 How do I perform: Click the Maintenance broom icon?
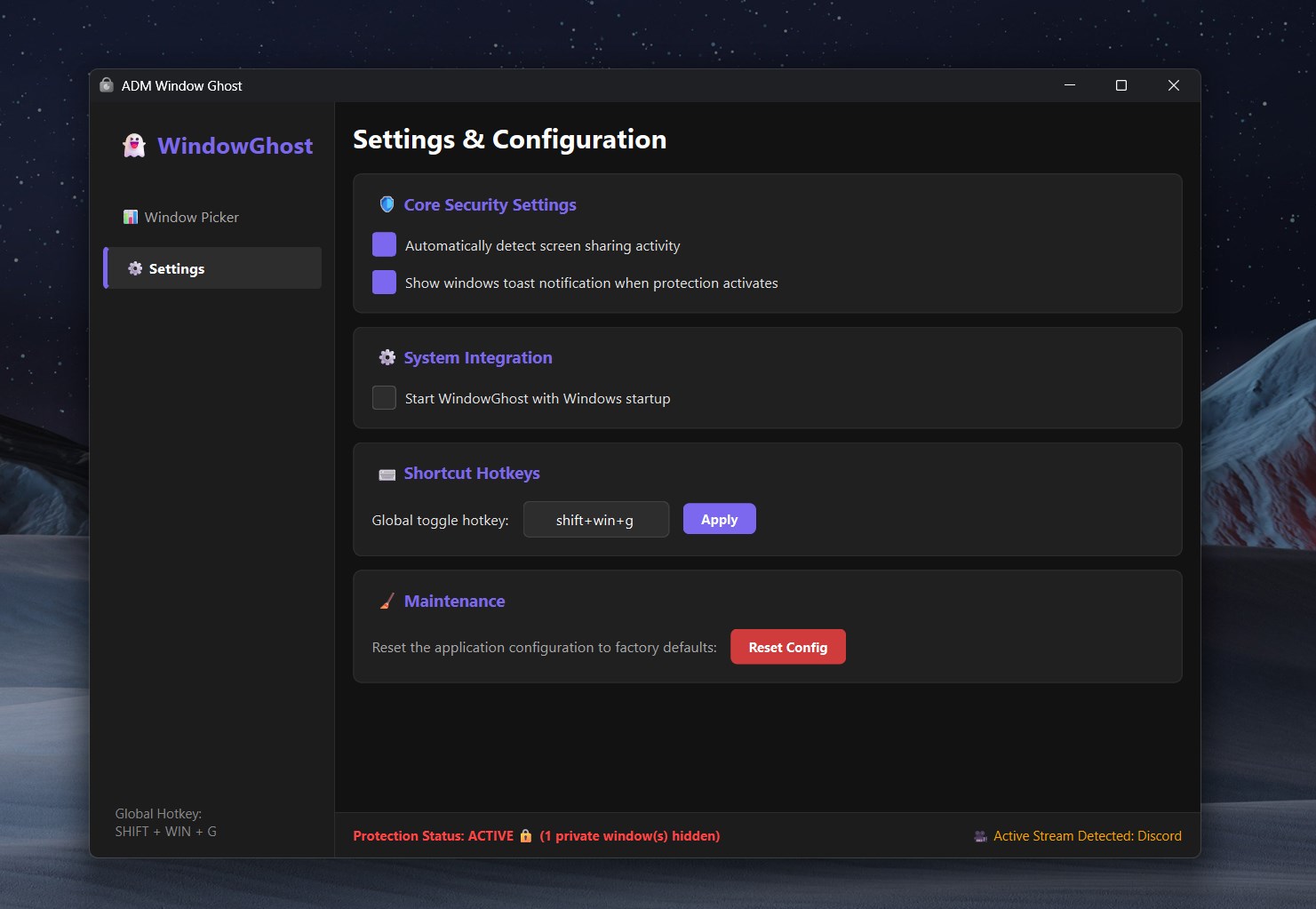click(x=387, y=602)
